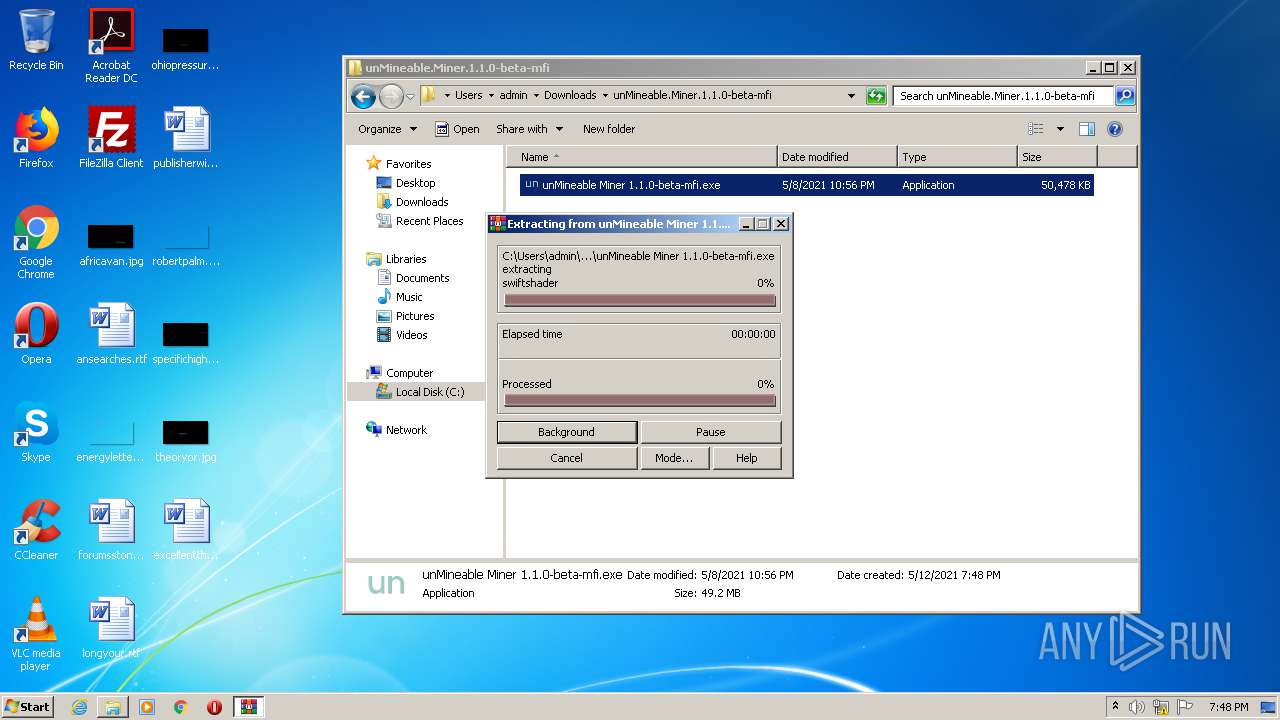Screen dimensions: 1280x720
Task: Open recent pages dropdown next to Forward
Action: pyautogui.click(x=410, y=97)
